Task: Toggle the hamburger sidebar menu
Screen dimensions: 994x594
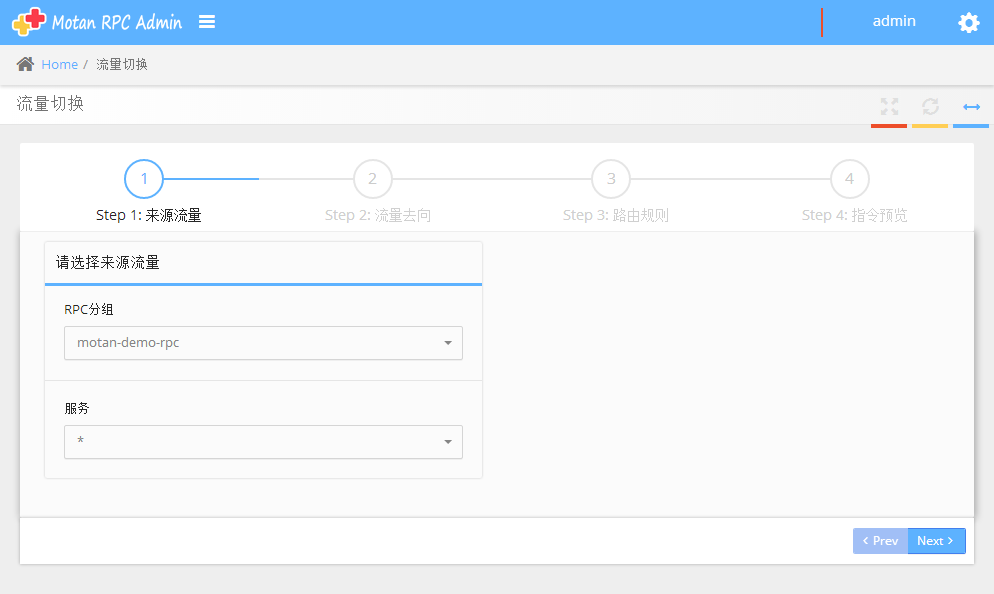Action: click(207, 22)
